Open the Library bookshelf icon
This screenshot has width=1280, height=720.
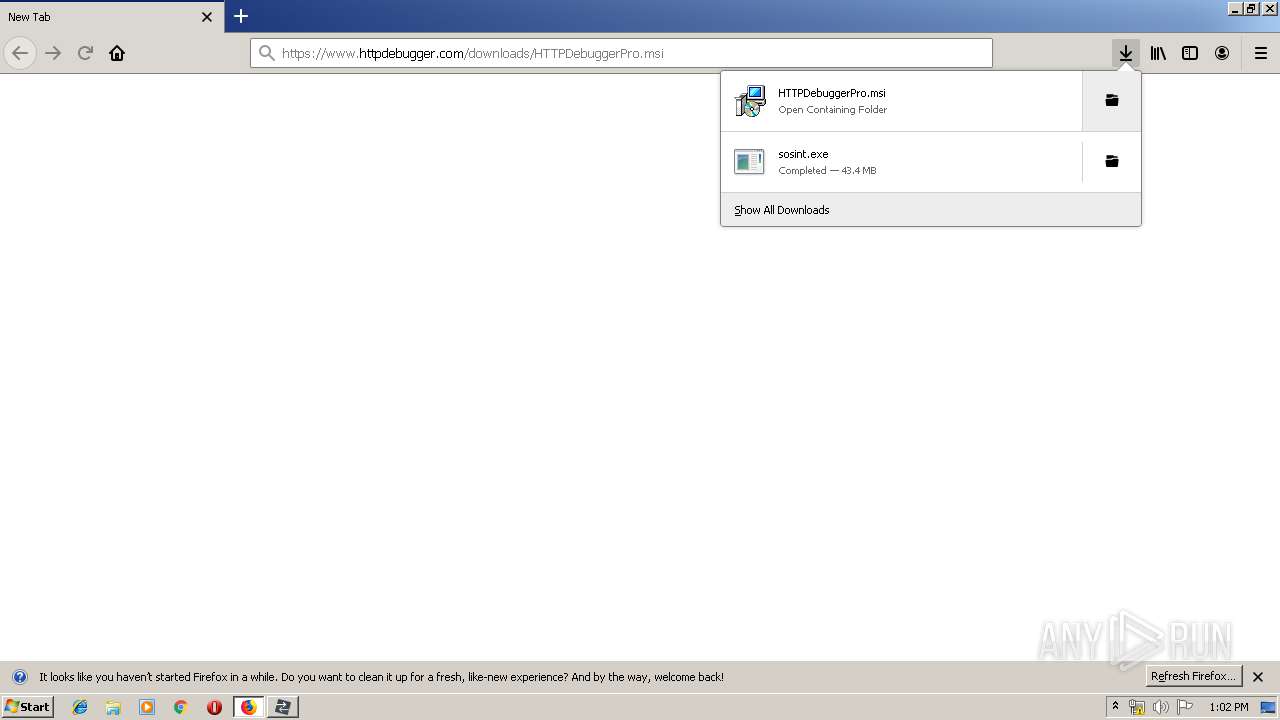1158,53
